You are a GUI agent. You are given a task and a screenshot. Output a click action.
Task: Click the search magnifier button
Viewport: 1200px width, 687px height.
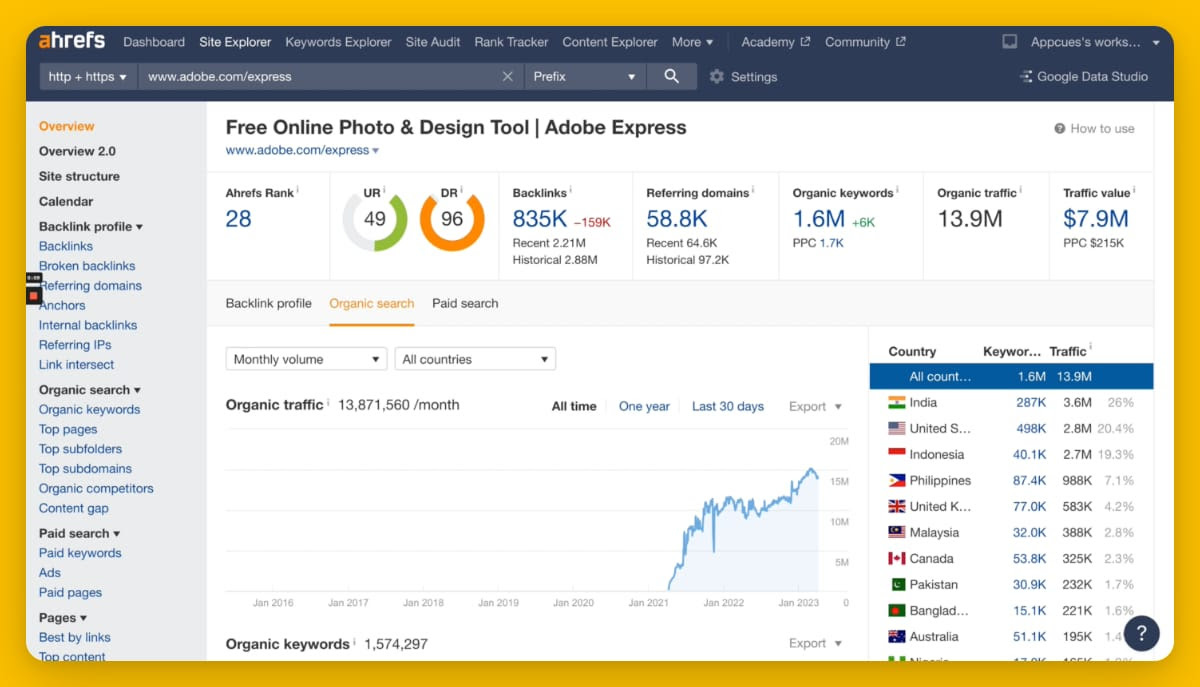(671, 76)
